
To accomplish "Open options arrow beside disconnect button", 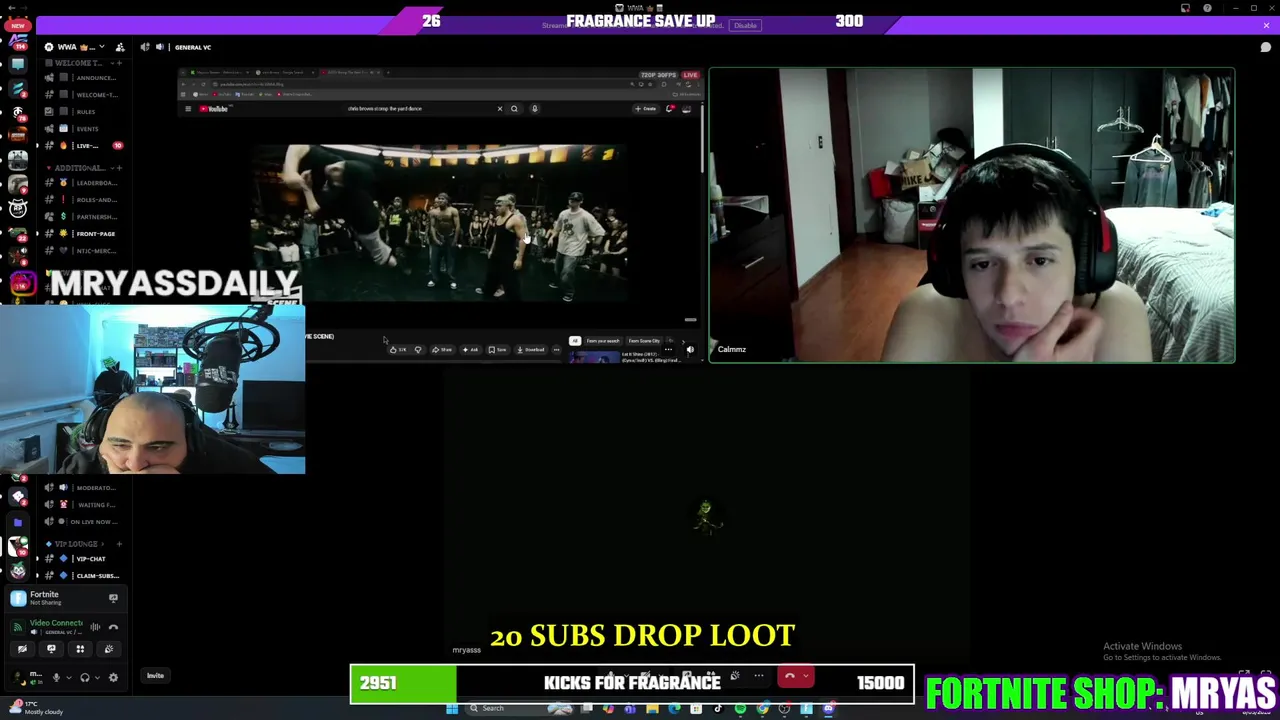I will 806,676.
